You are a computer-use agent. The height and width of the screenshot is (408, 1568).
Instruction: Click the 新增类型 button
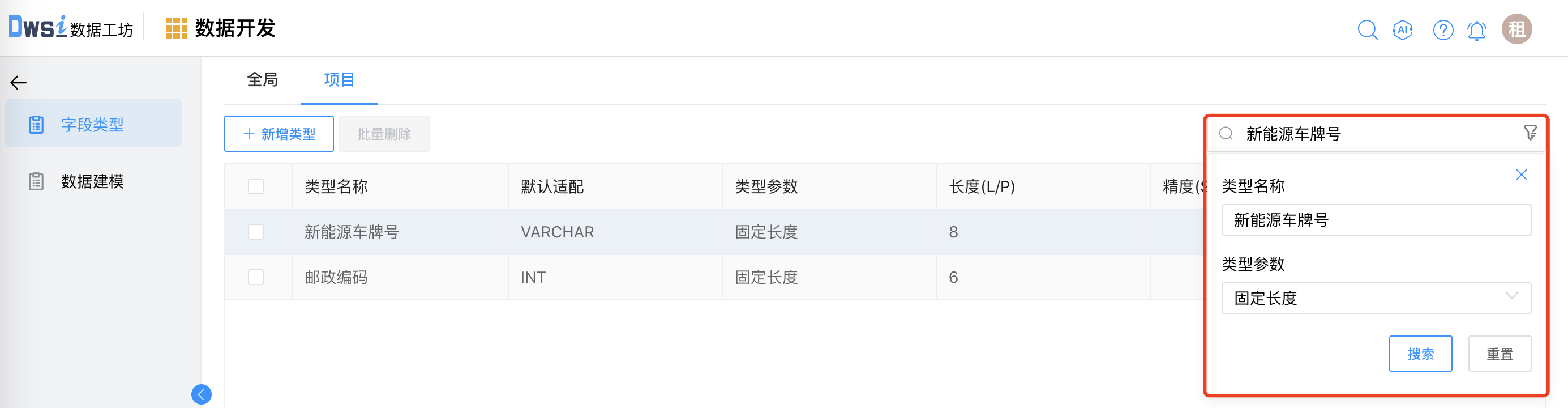point(279,134)
